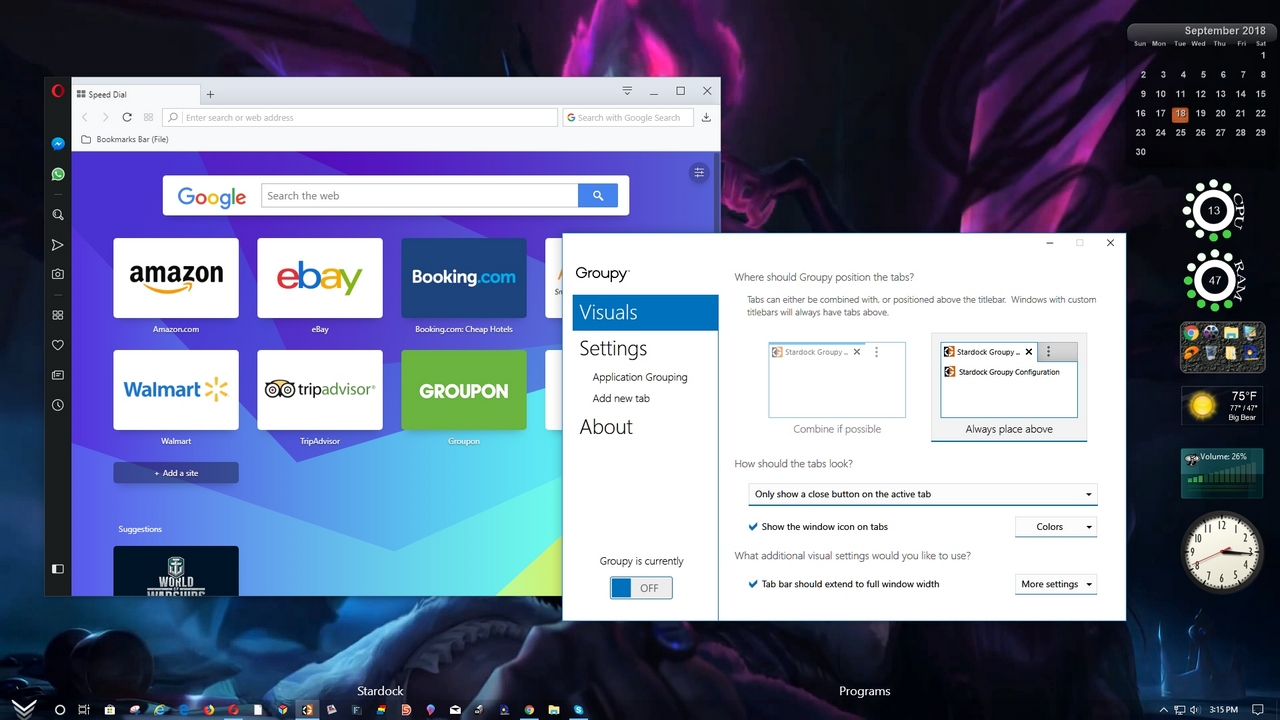Open Task View on the taskbar

84,710
